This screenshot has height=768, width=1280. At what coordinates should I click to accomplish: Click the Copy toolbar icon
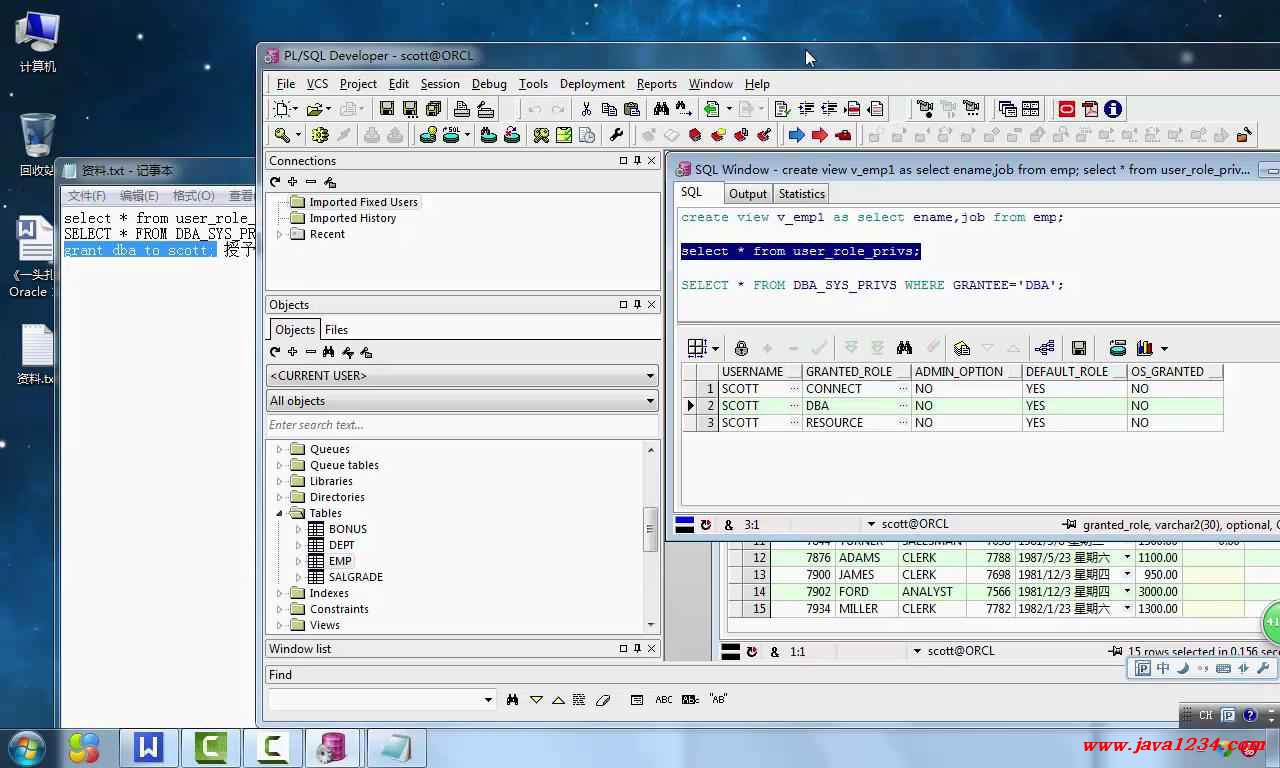610,109
